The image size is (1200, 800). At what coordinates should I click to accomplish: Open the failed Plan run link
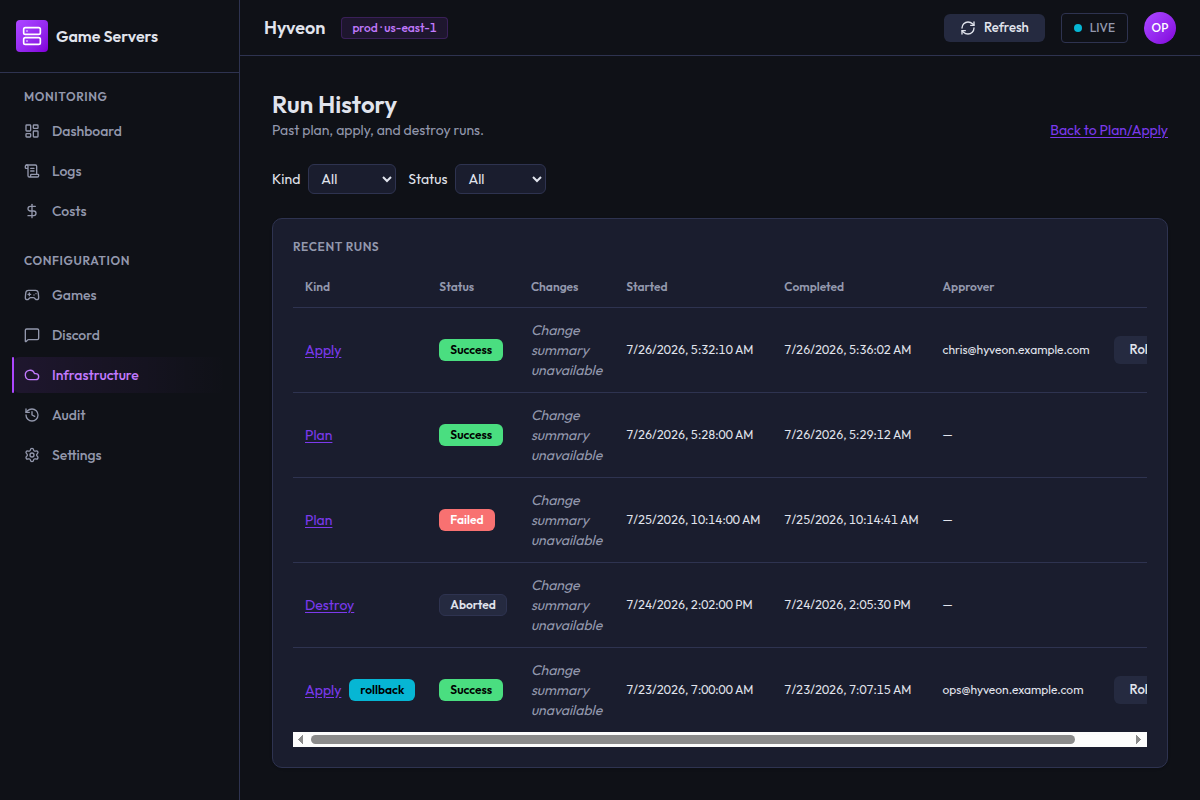pos(319,520)
